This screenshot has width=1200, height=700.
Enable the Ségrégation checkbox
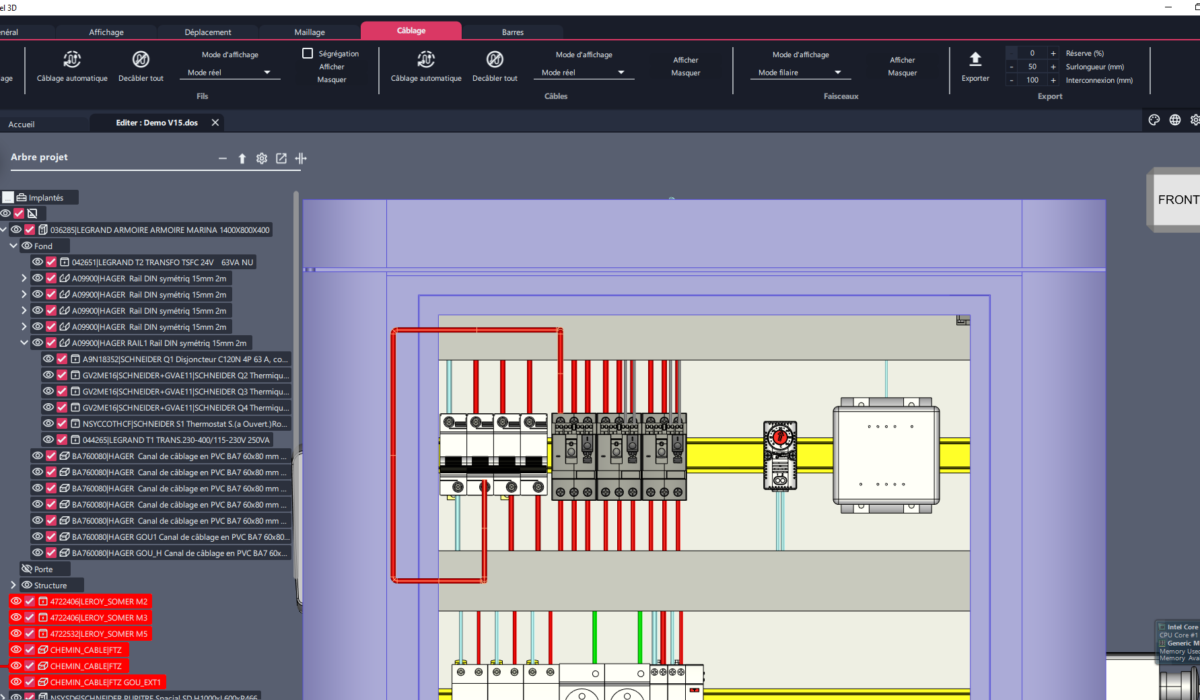coord(308,53)
